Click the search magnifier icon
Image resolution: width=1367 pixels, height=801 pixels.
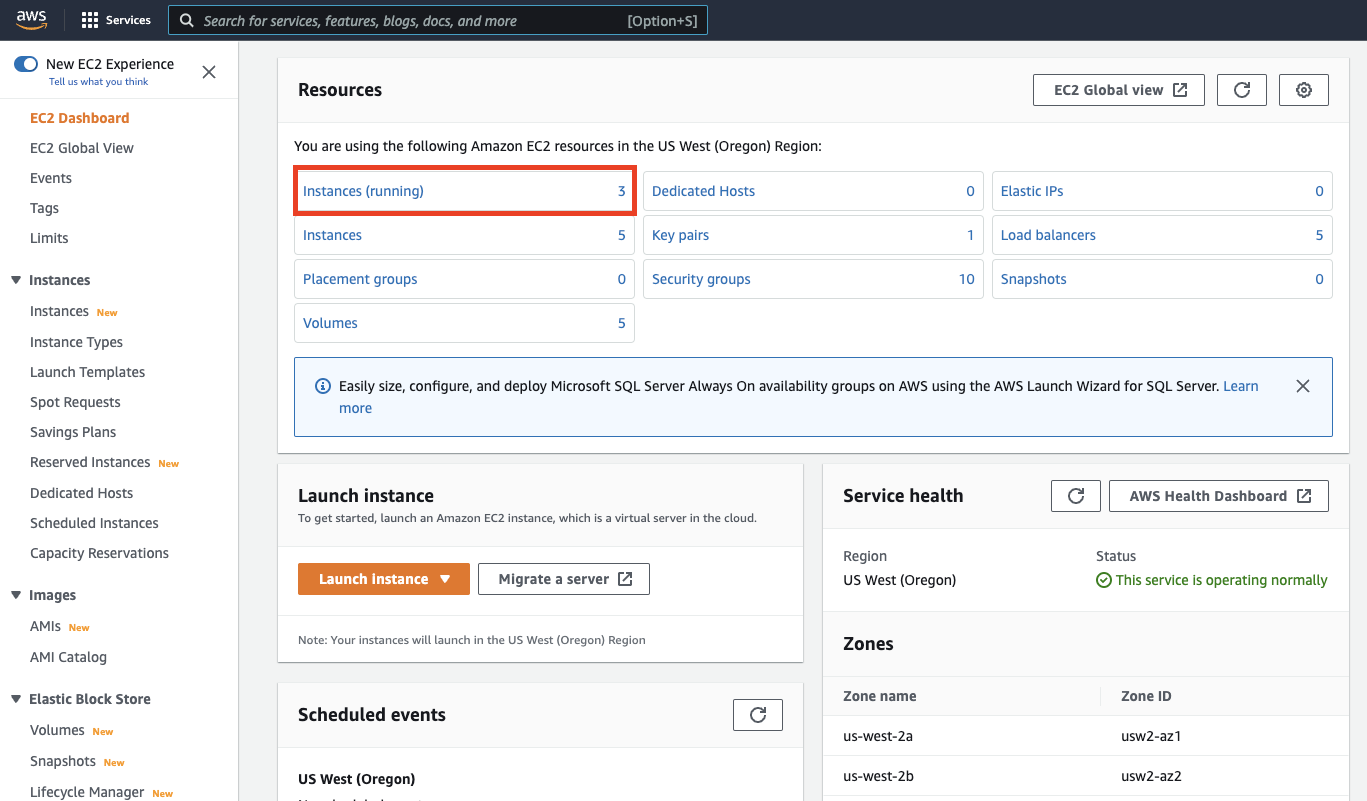pyautogui.click(x=186, y=21)
